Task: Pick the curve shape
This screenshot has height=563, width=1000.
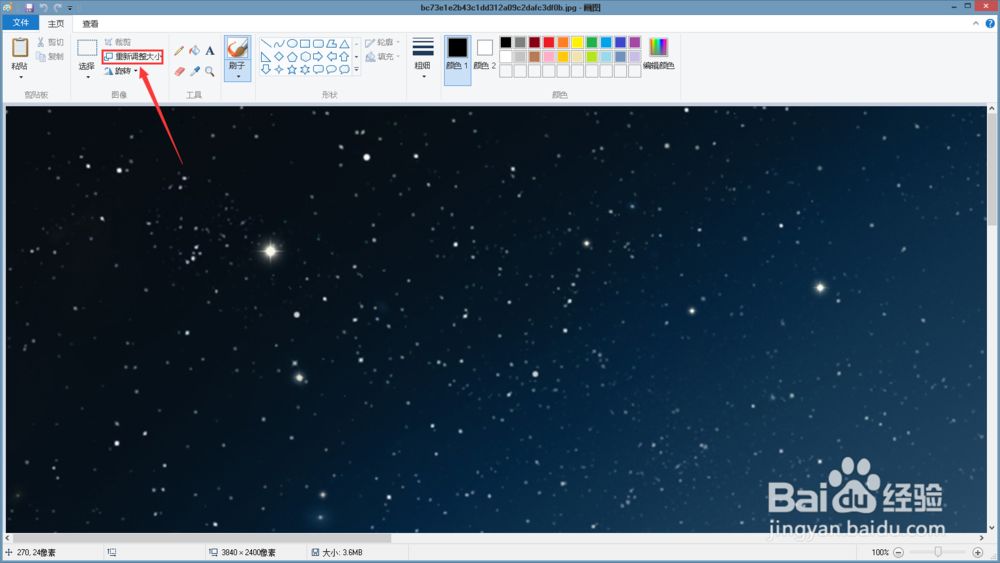Action: [x=279, y=43]
